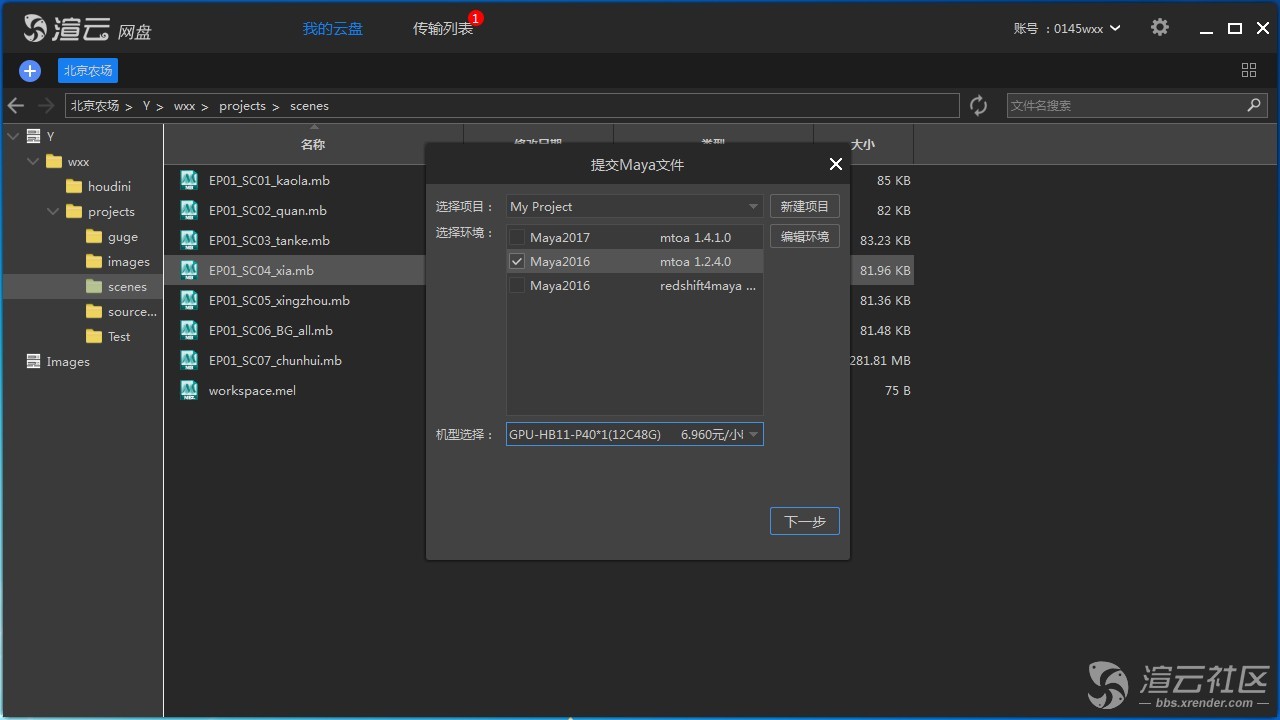Click the search magnifier icon

(x=1254, y=105)
